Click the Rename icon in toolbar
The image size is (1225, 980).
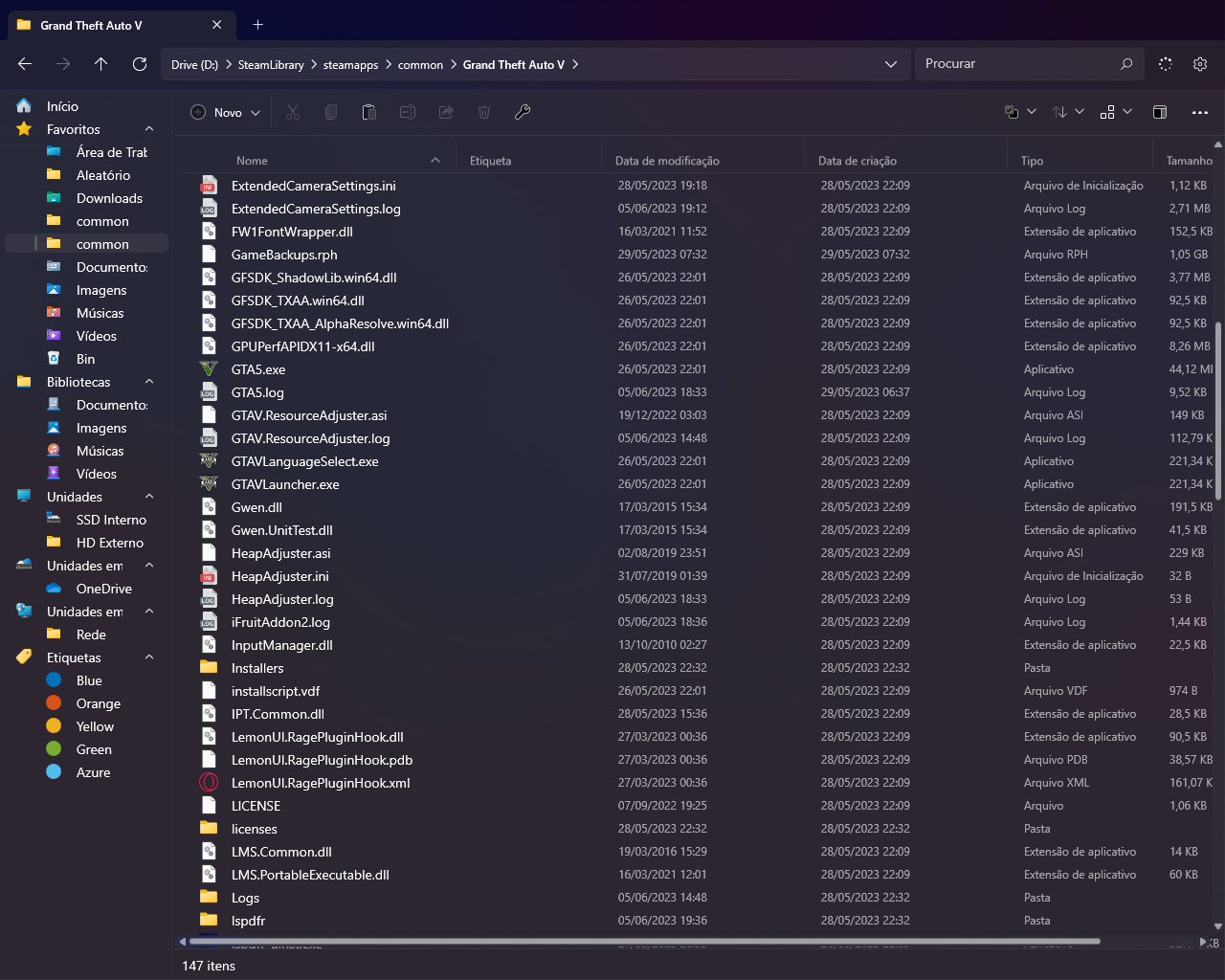408,112
